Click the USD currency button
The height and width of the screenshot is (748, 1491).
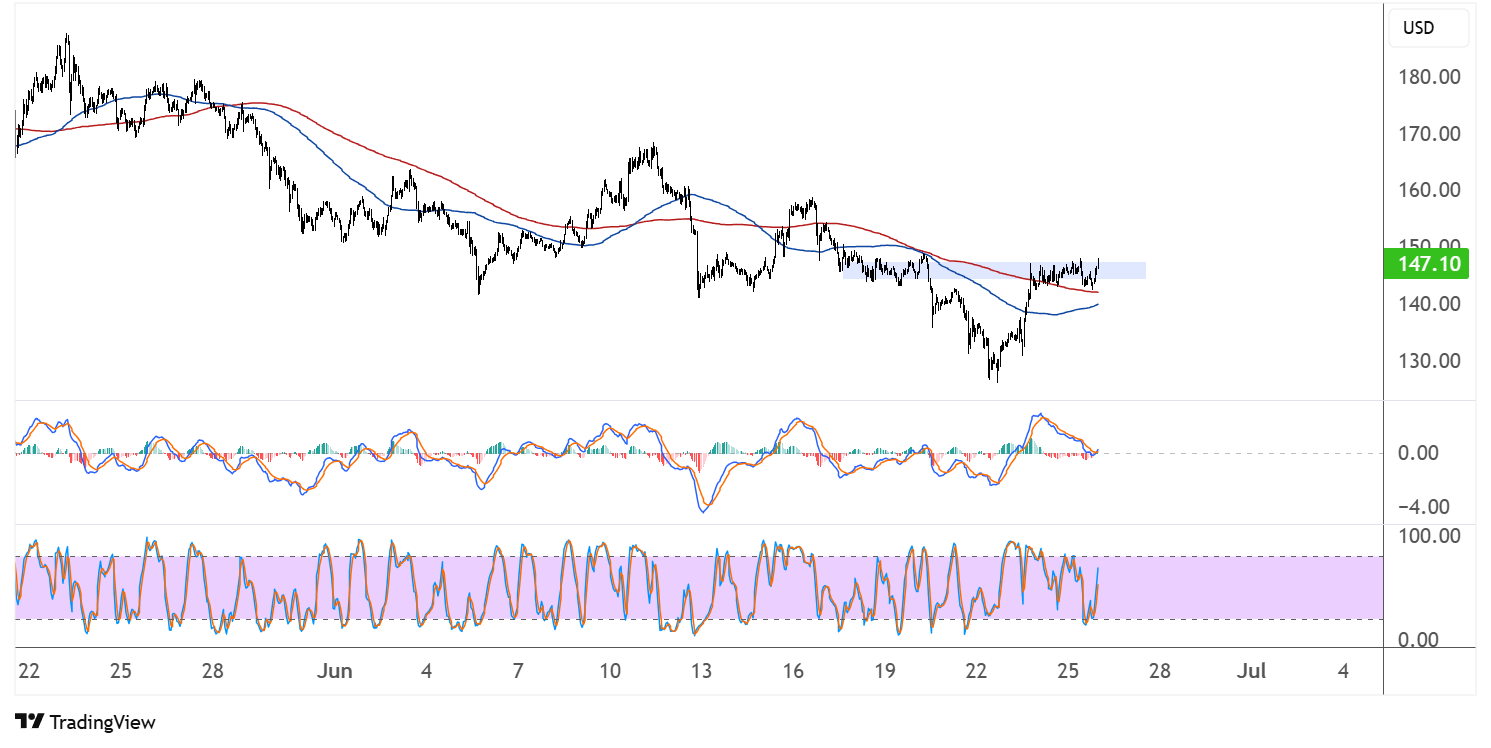point(1428,28)
